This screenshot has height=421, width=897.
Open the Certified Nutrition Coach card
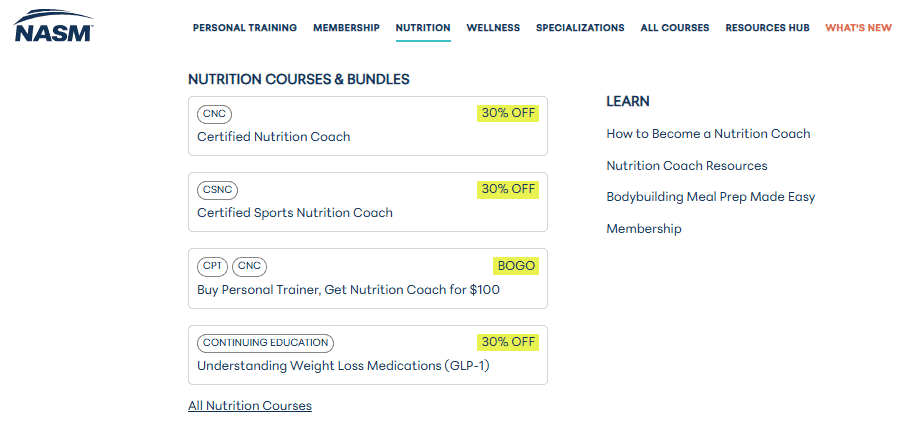click(368, 126)
